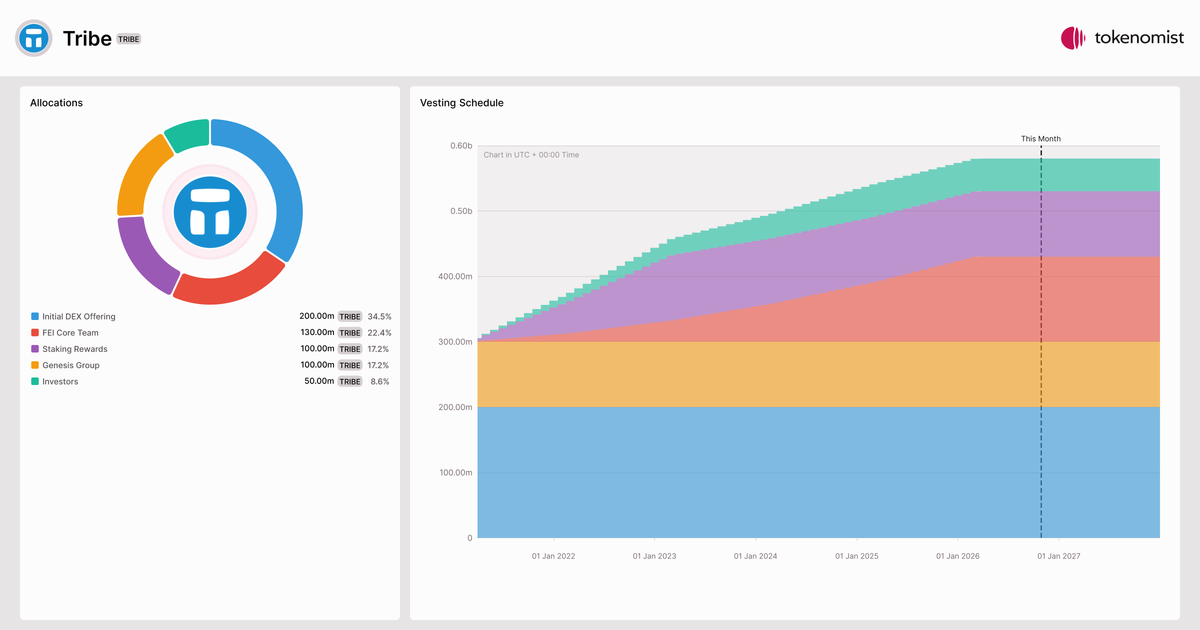
Task: Click TRIBE badge in Investors row
Action: [x=349, y=382]
